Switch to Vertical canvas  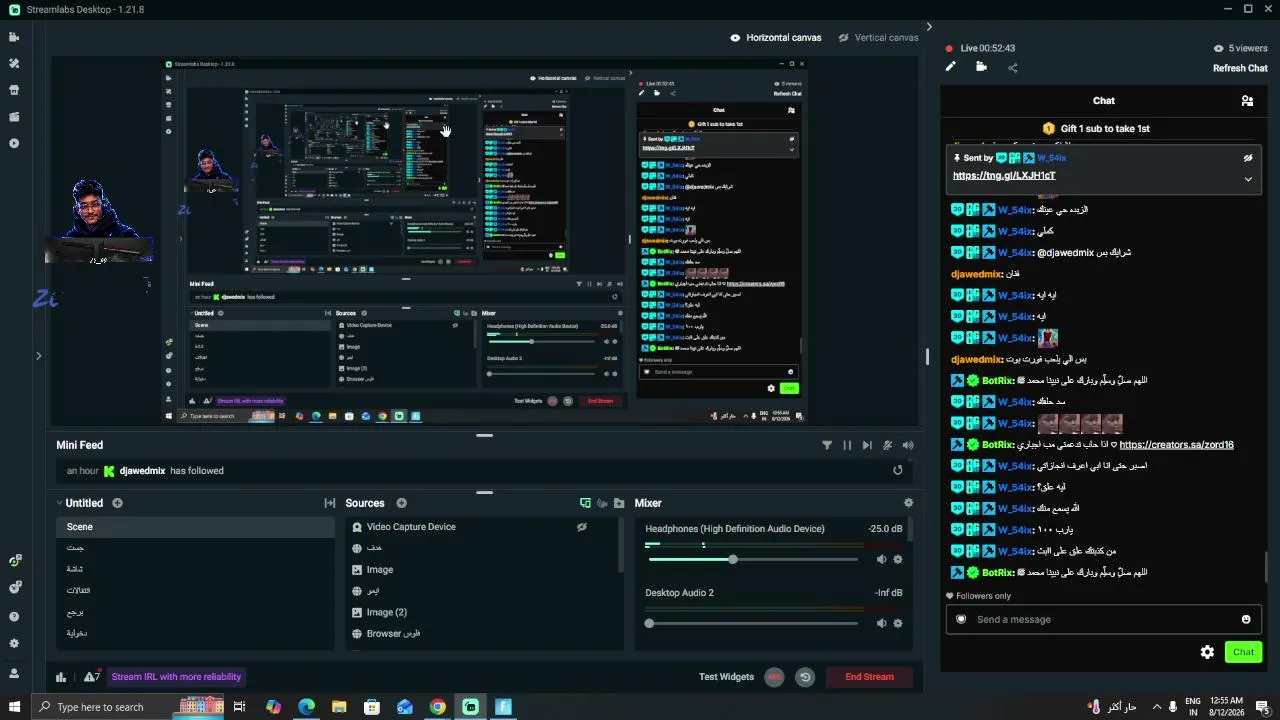pyautogui.click(x=878, y=38)
